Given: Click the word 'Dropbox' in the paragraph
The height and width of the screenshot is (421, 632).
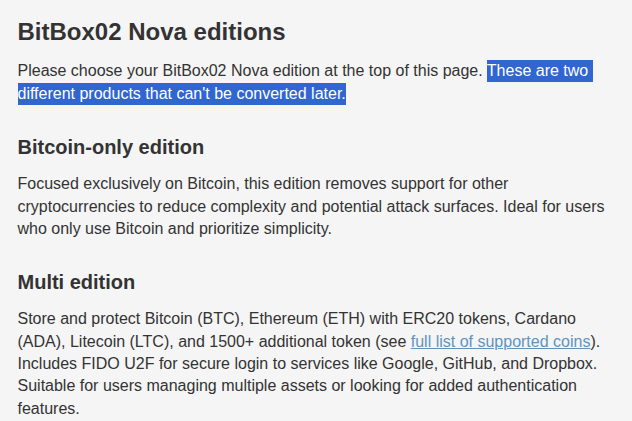Looking at the screenshot, I should tap(562, 364).
